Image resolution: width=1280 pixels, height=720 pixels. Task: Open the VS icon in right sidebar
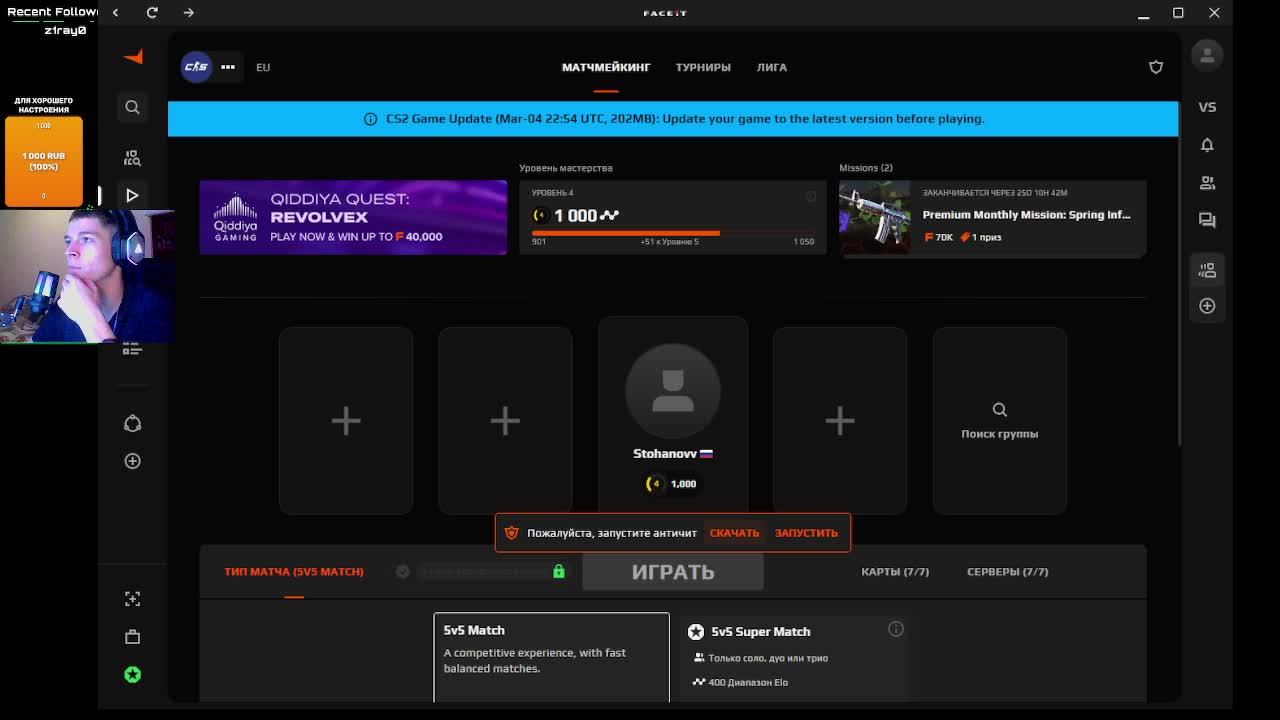tap(1207, 107)
